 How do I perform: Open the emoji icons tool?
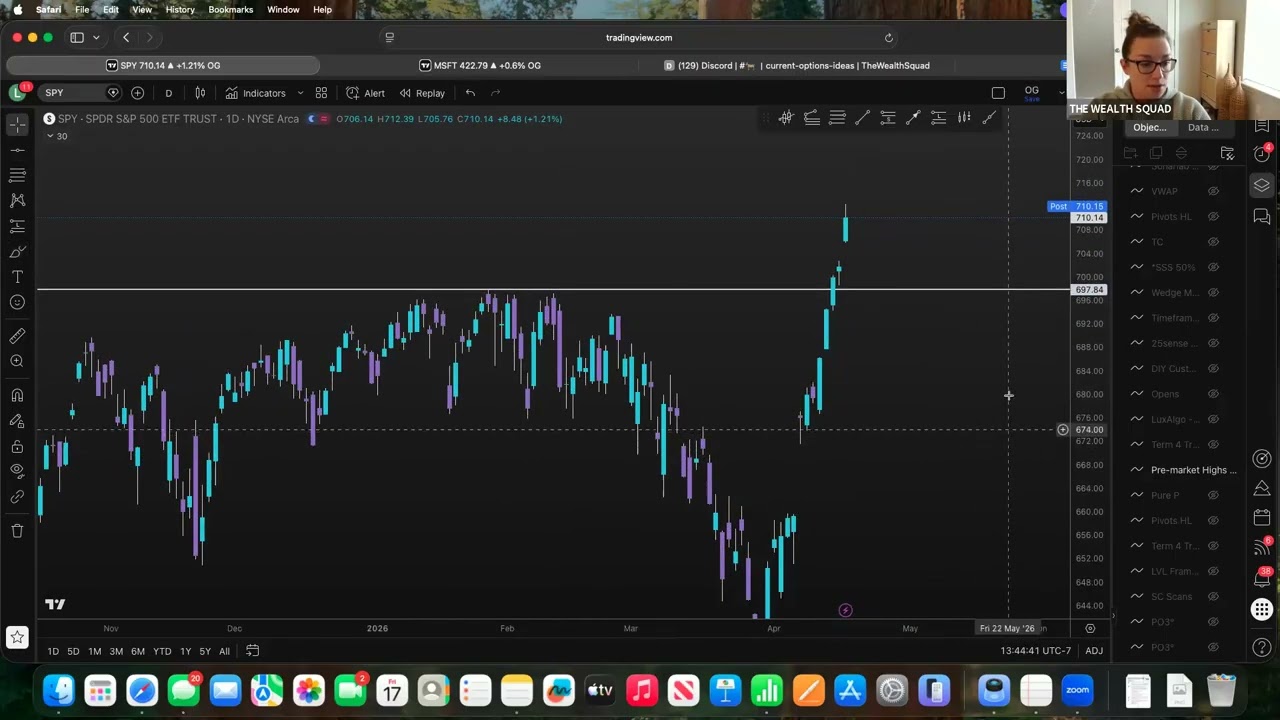[x=17, y=302]
